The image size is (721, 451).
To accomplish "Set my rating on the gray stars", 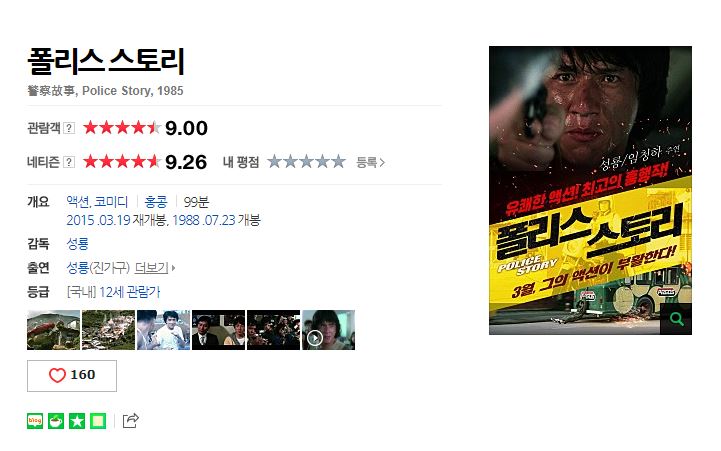I will (306, 162).
